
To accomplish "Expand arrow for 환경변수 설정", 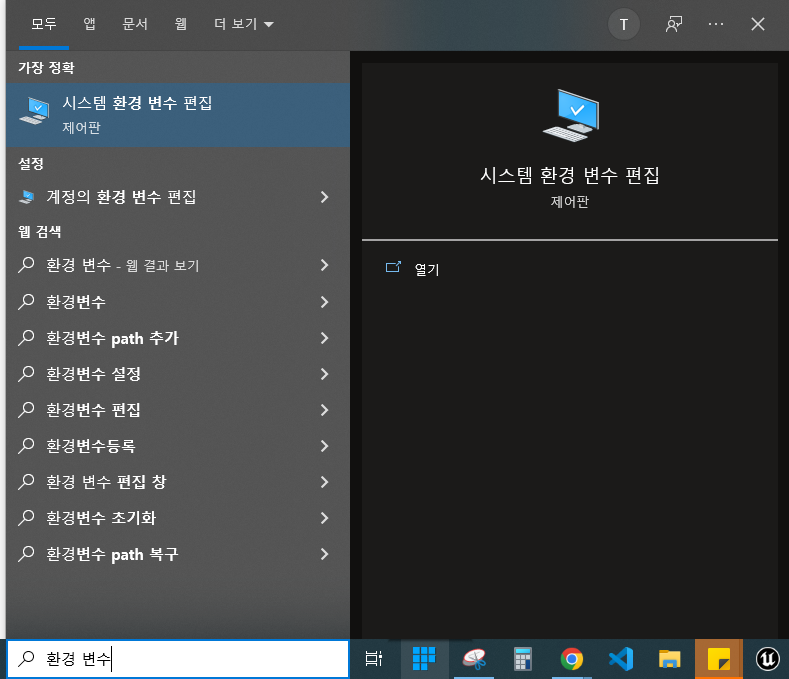I will pos(325,374).
